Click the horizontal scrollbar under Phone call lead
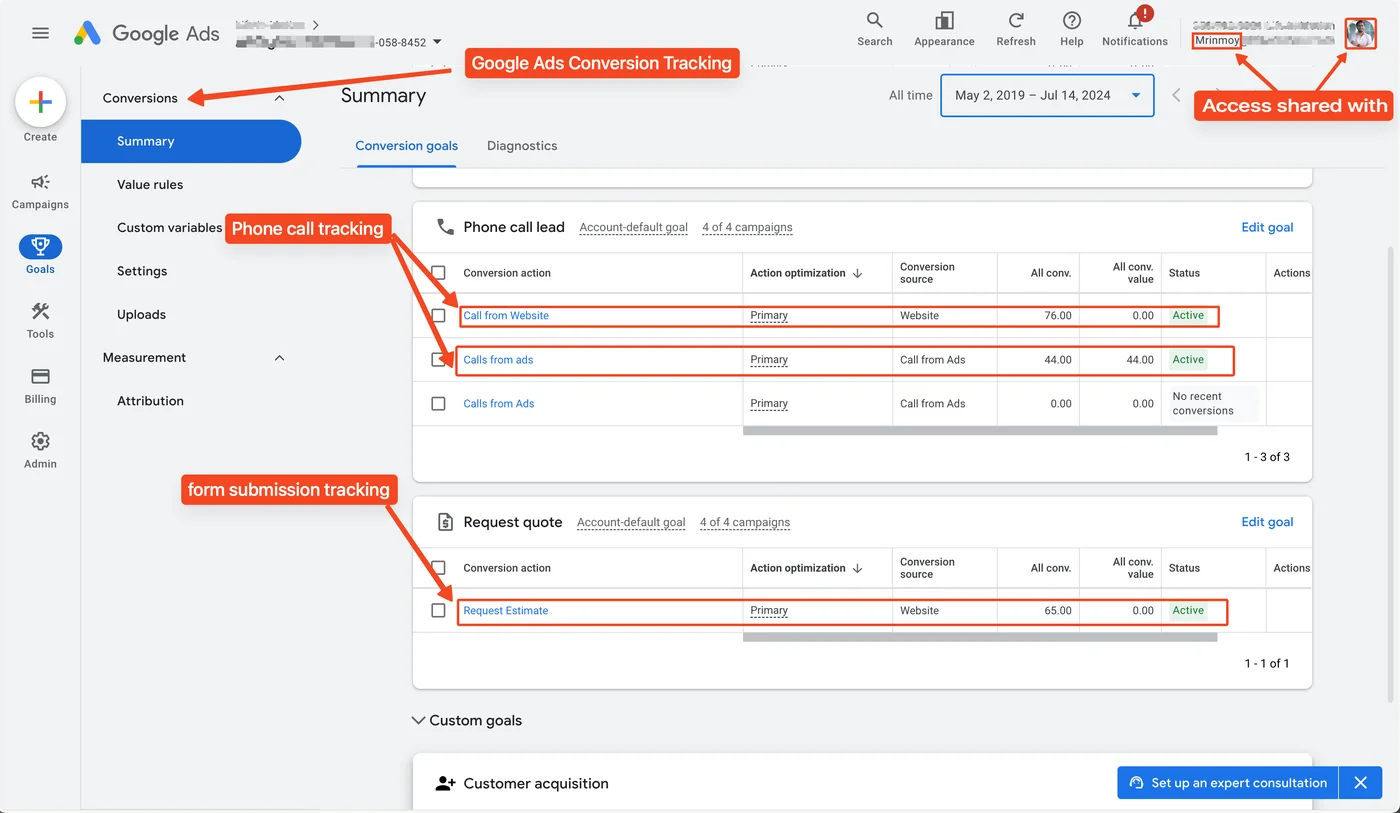 978,431
